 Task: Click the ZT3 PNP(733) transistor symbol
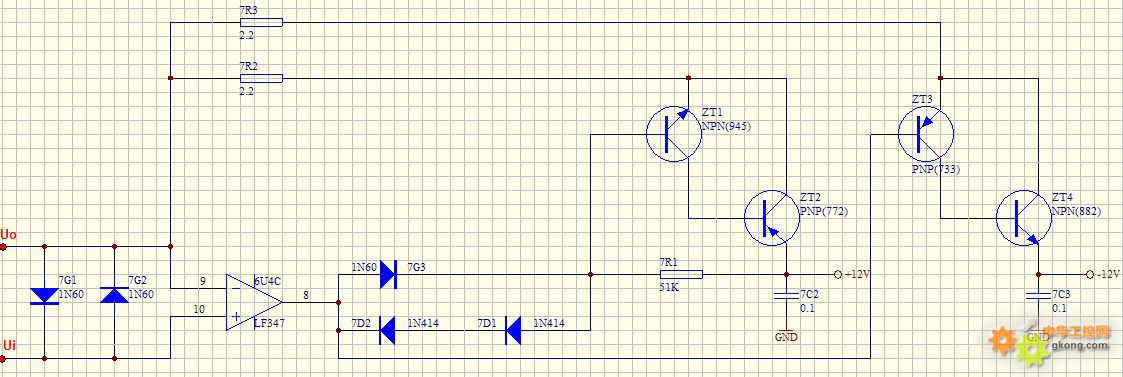click(x=926, y=133)
